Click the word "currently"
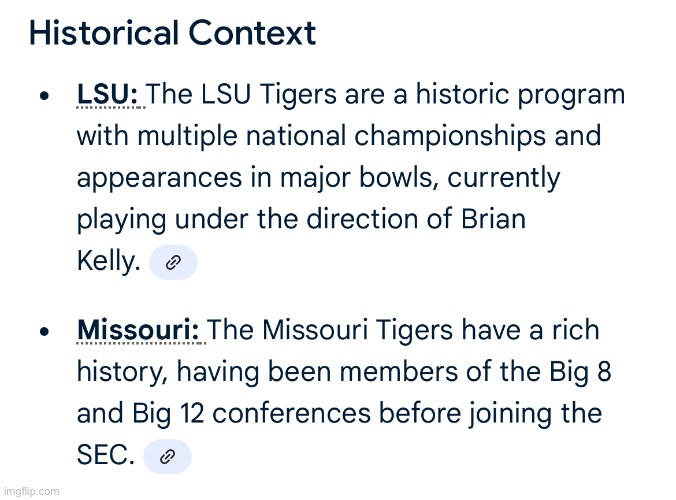 [503, 179]
